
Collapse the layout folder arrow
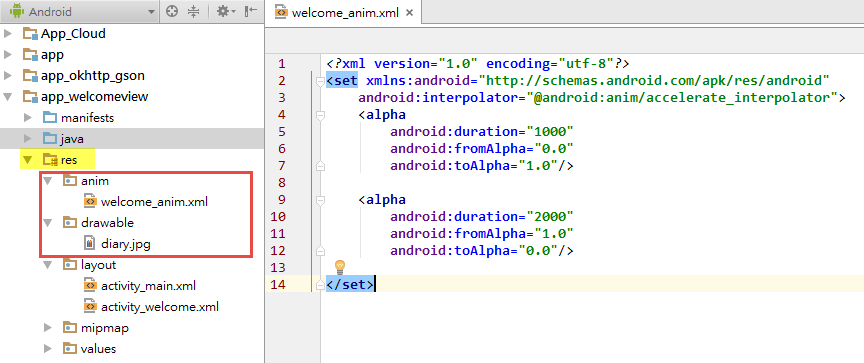pyautogui.click(x=48, y=265)
